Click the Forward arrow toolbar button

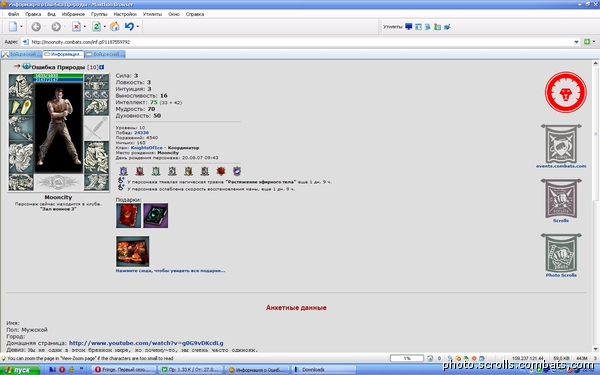coord(56,27)
